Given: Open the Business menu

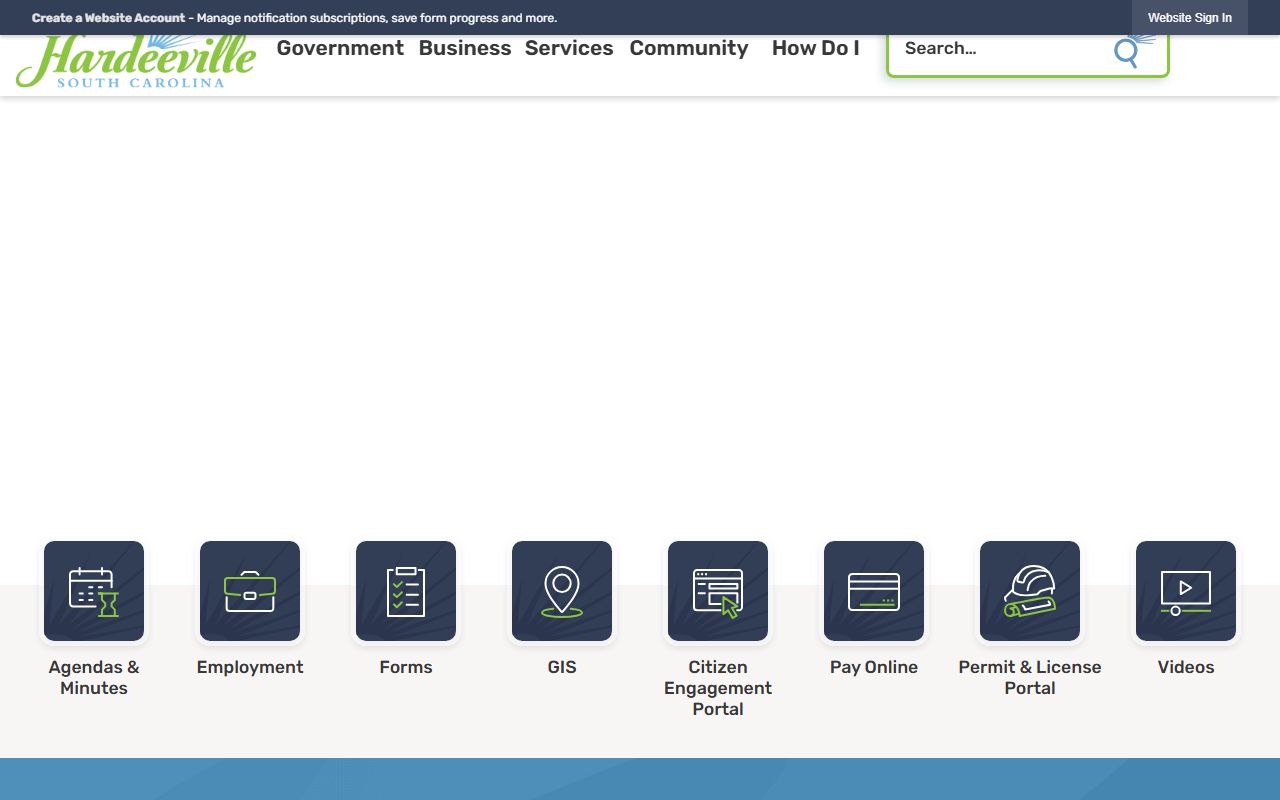Looking at the screenshot, I should pyautogui.click(x=465, y=48).
